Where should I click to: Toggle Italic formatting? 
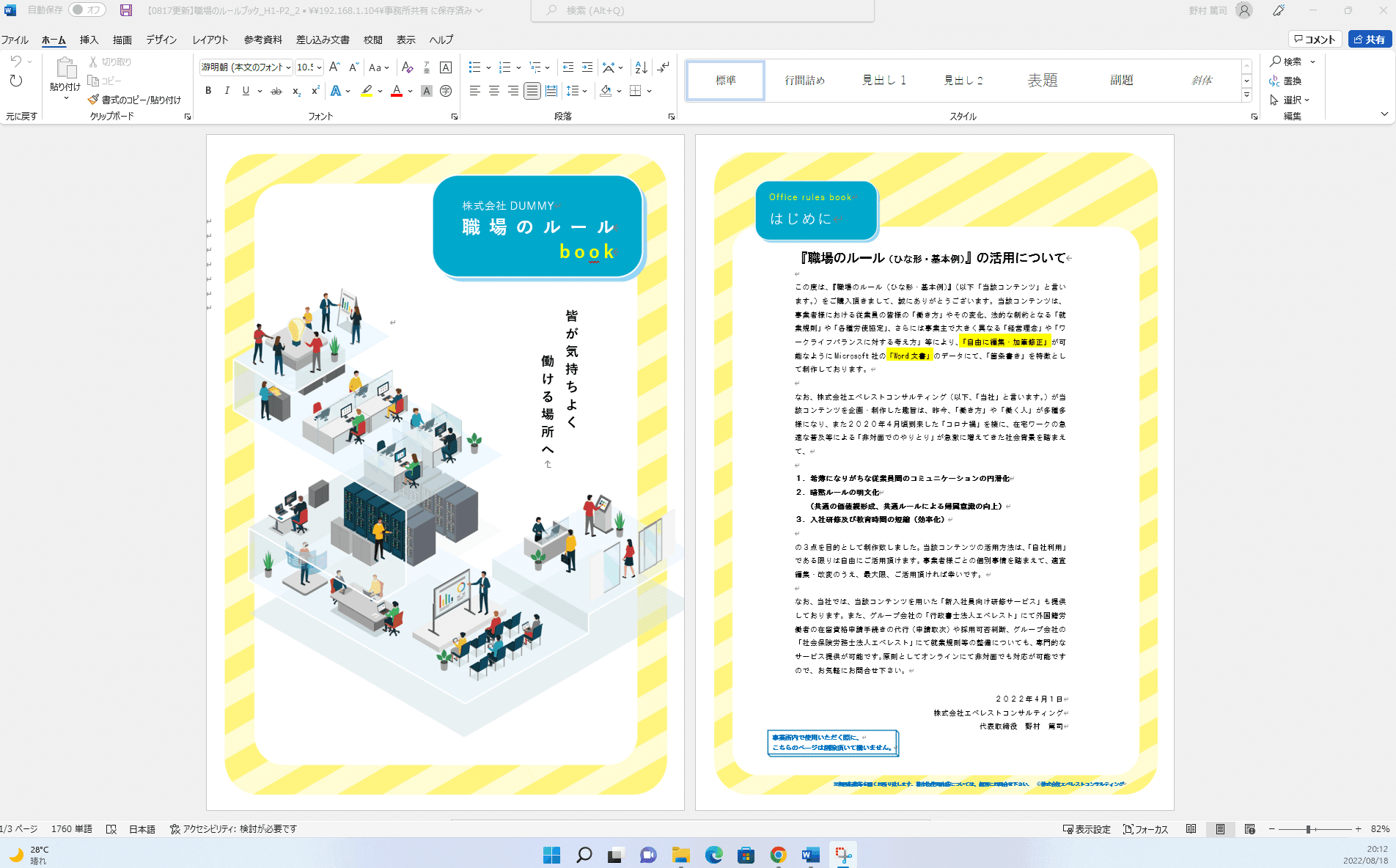point(227,91)
